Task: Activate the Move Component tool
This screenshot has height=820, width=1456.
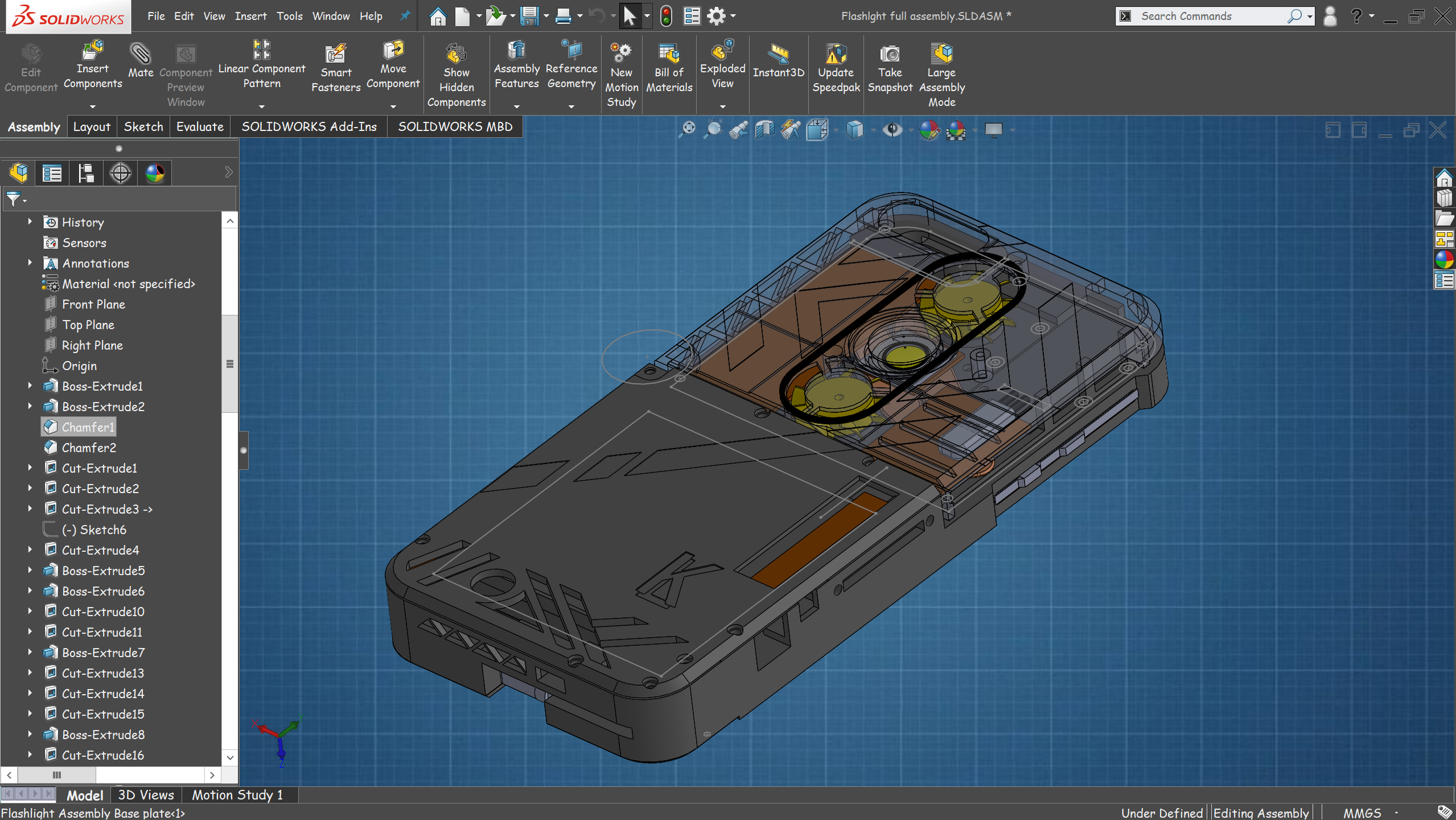Action: click(x=393, y=64)
